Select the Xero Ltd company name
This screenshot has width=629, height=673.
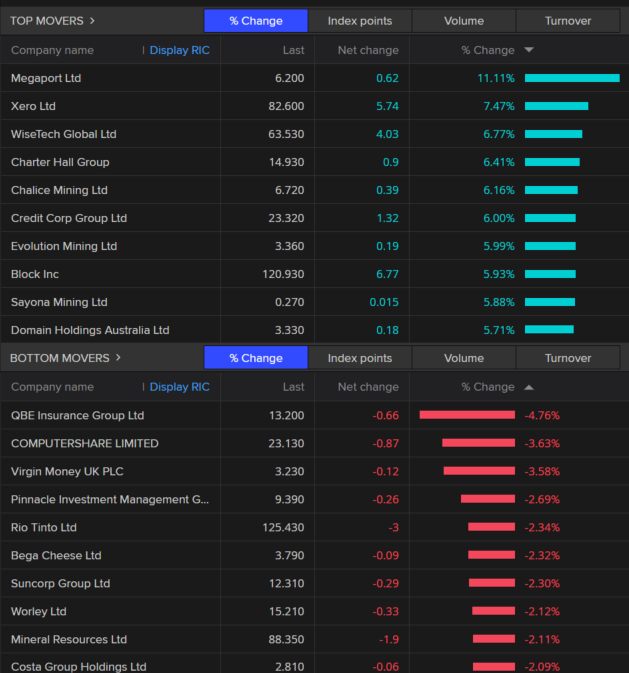tap(33, 106)
